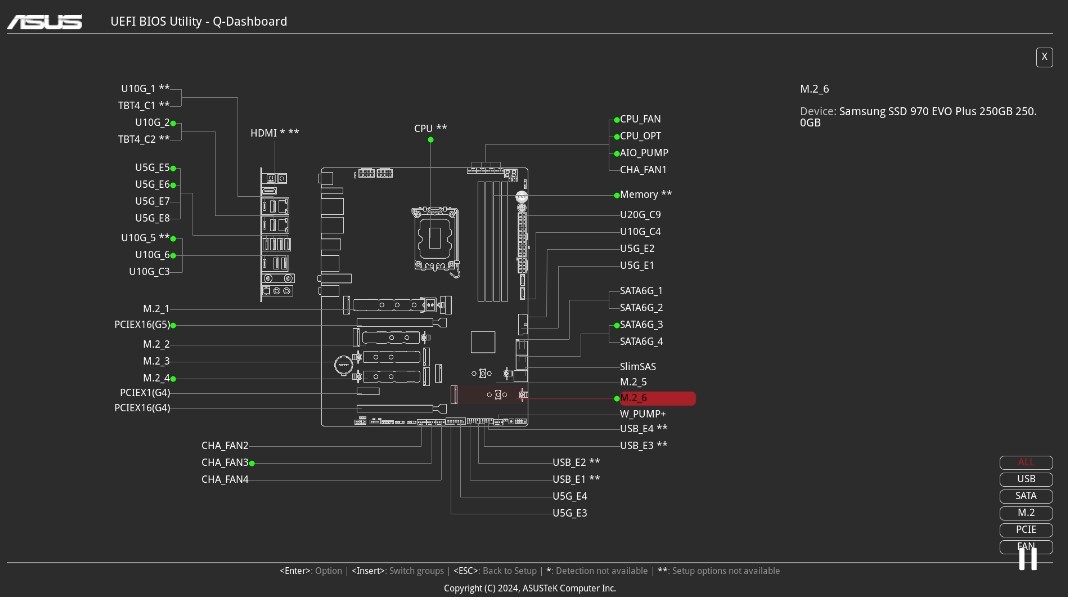1068x597 pixels.
Task: Select the M.2_4 slot label
Action: tap(157, 378)
